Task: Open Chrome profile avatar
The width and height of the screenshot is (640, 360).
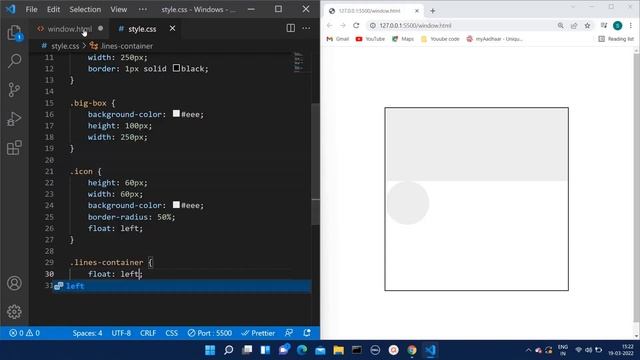Action: (x=618, y=25)
